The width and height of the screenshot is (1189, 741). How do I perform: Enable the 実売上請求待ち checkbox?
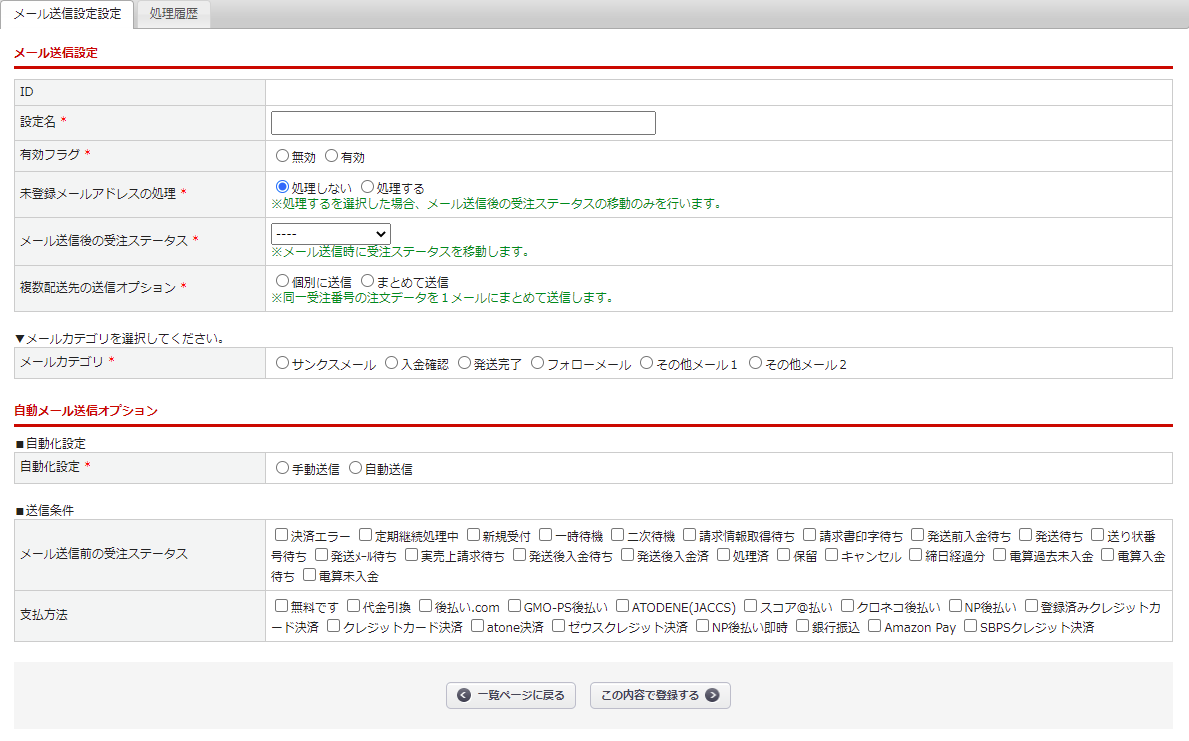(x=412, y=554)
